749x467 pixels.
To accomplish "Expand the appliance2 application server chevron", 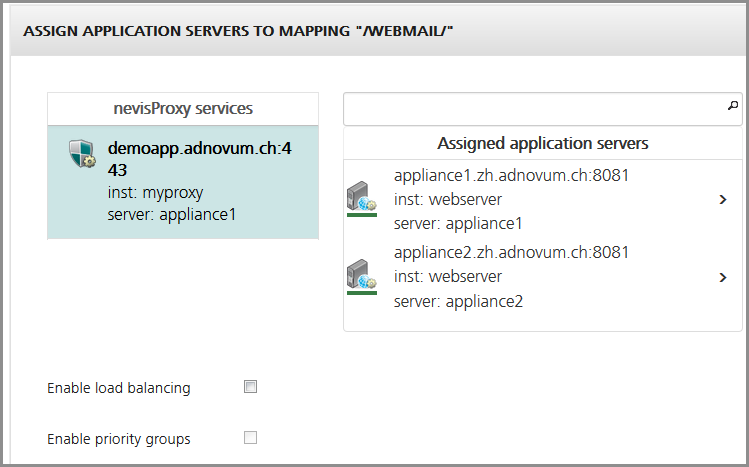I will click(x=723, y=277).
